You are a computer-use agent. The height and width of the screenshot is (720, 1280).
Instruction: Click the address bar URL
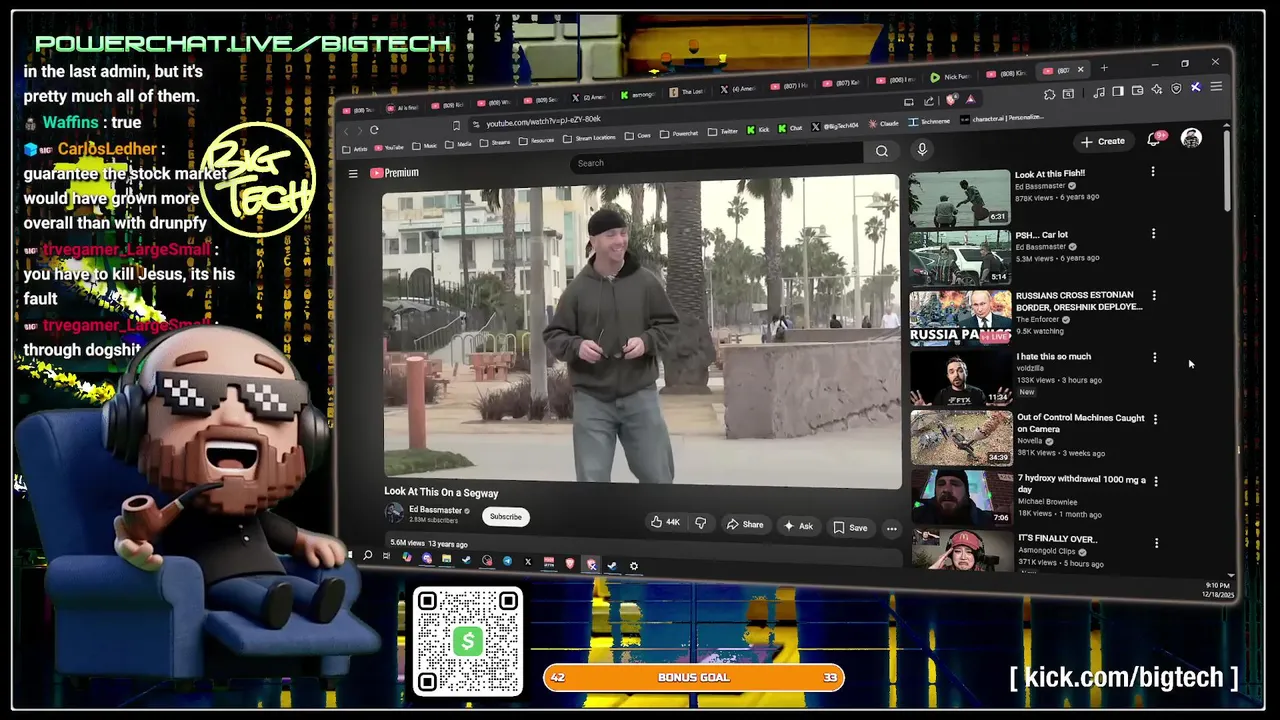[544, 122]
